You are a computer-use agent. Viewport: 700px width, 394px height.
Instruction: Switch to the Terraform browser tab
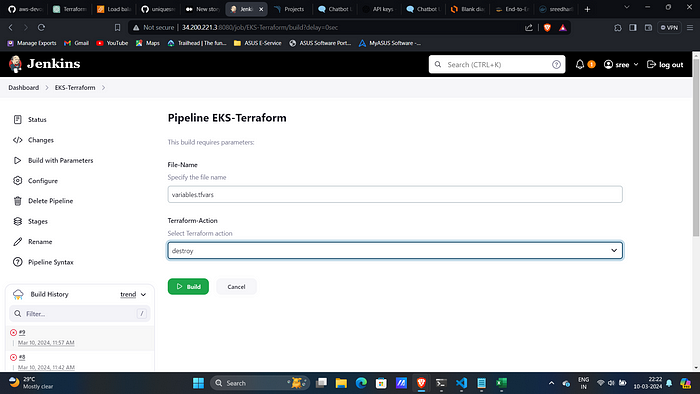pyautogui.click(x=70, y=9)
